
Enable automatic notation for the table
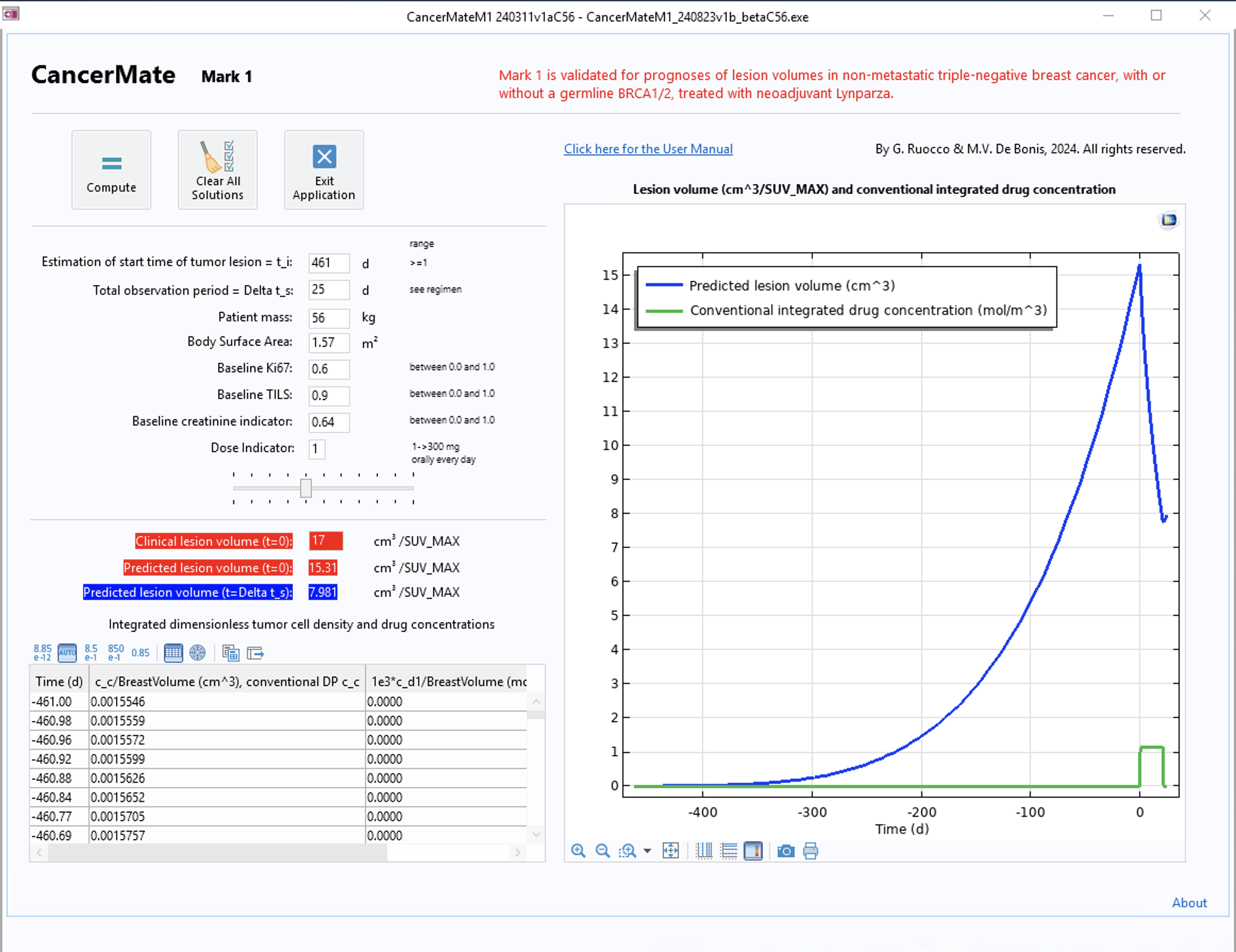point(68,653)
